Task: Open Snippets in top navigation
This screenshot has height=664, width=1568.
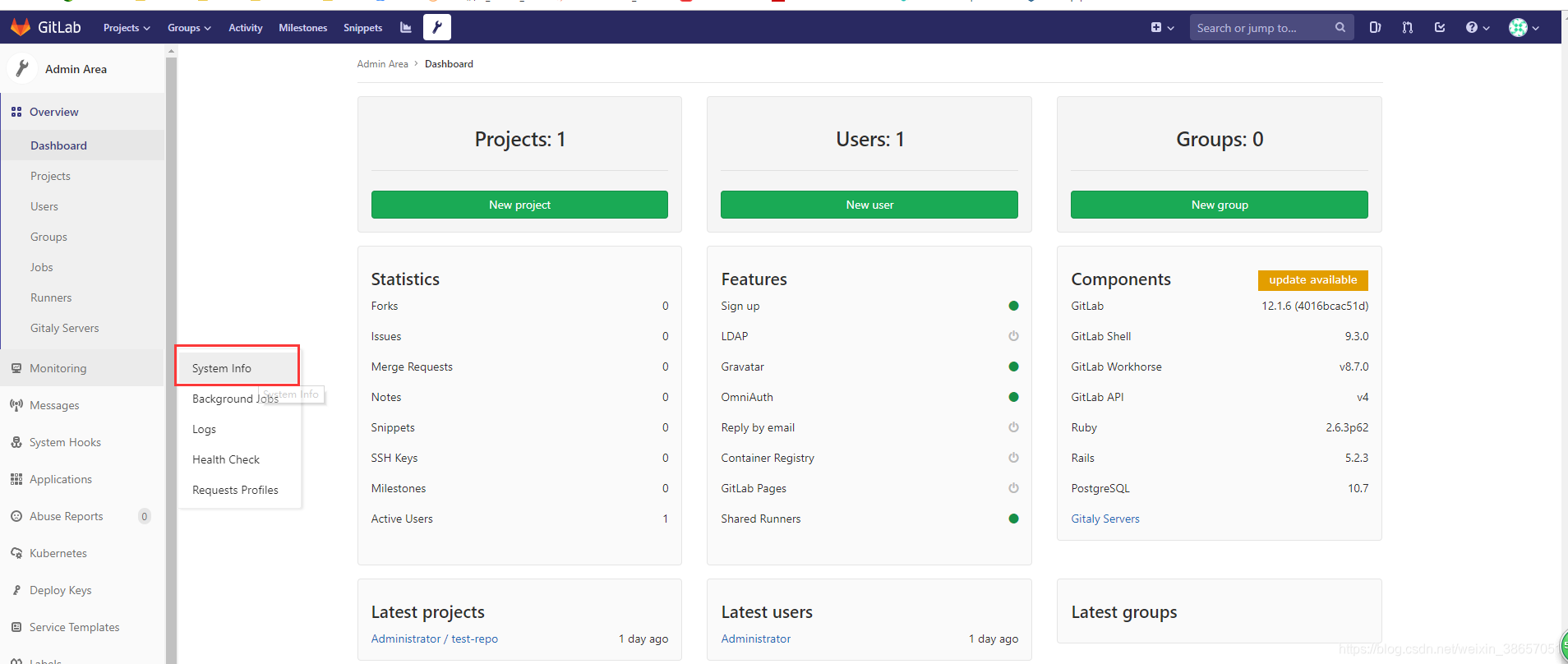Action: 362,27
